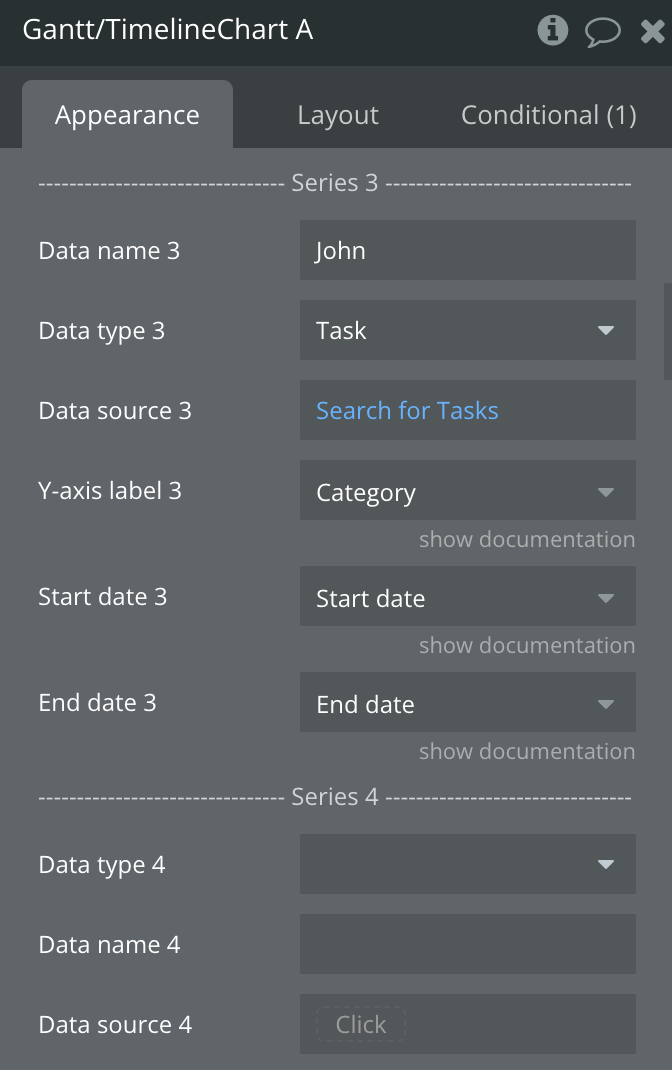This screenshot has height=1070, width=672.
Task: Open the Start date 3 dropdown
Action: point(467,598)
